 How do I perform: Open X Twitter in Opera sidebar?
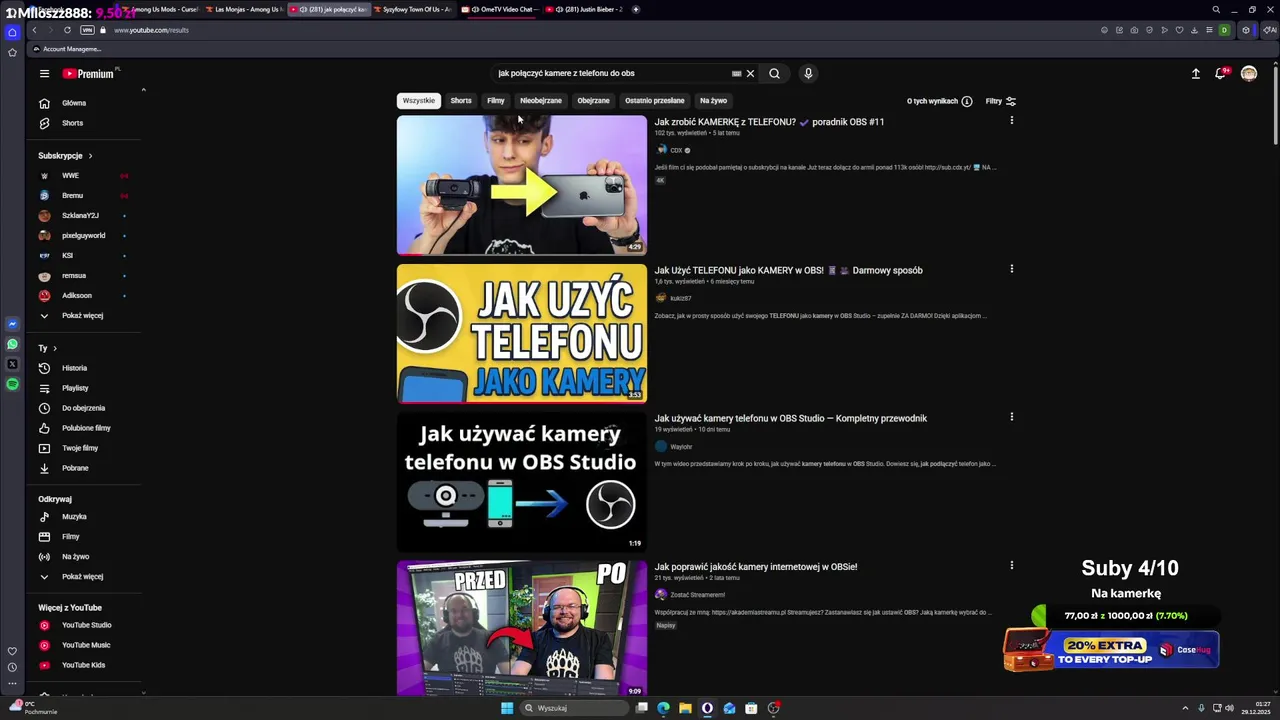pos(12,364)
